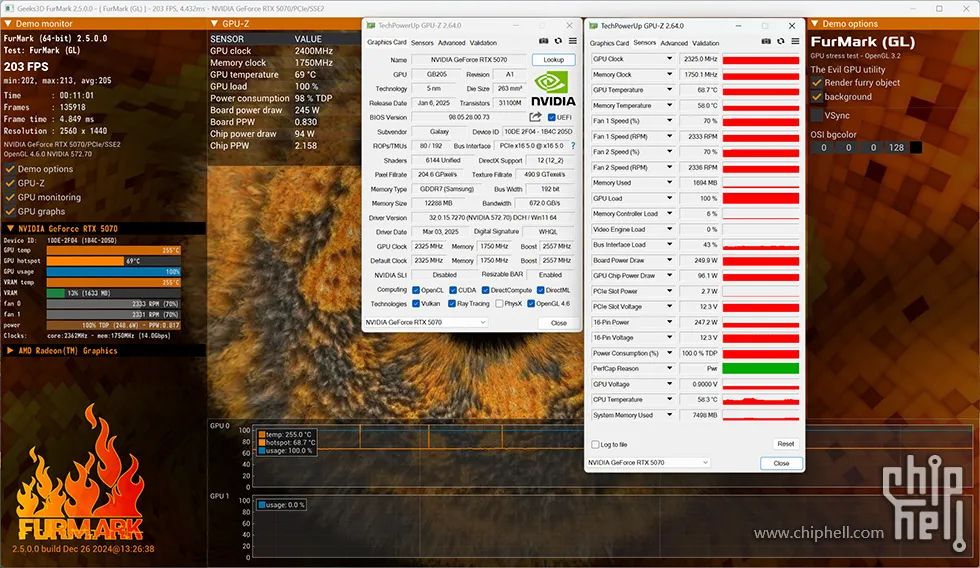Open Validation tab in left GPU-Z window
This screenshot has width=980, height=568.
click(x=483, y=42)
